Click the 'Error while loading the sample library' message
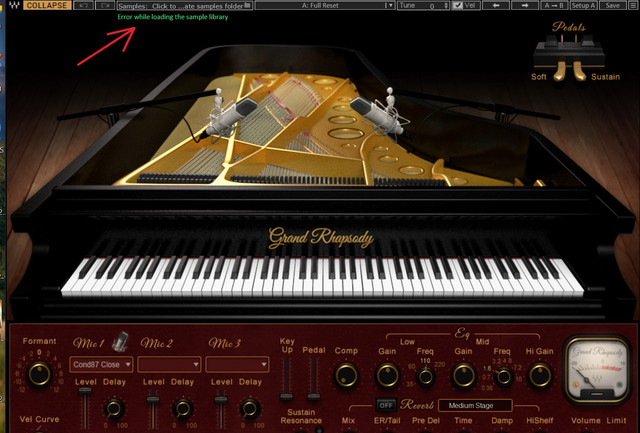The width and height of the screenshot is (640, 433). (173, 17)
